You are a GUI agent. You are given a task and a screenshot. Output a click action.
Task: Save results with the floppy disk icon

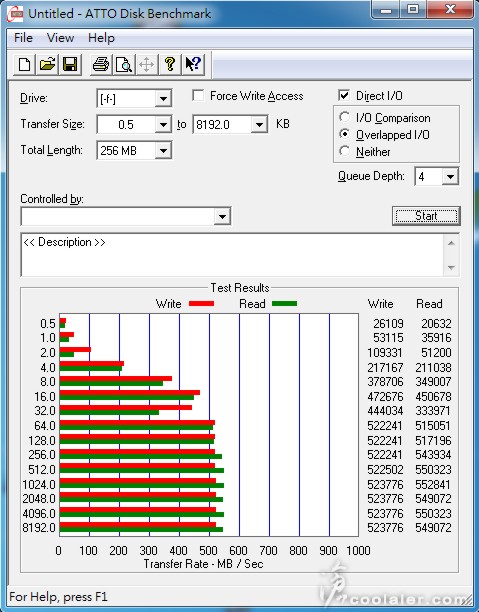(70, 64)
